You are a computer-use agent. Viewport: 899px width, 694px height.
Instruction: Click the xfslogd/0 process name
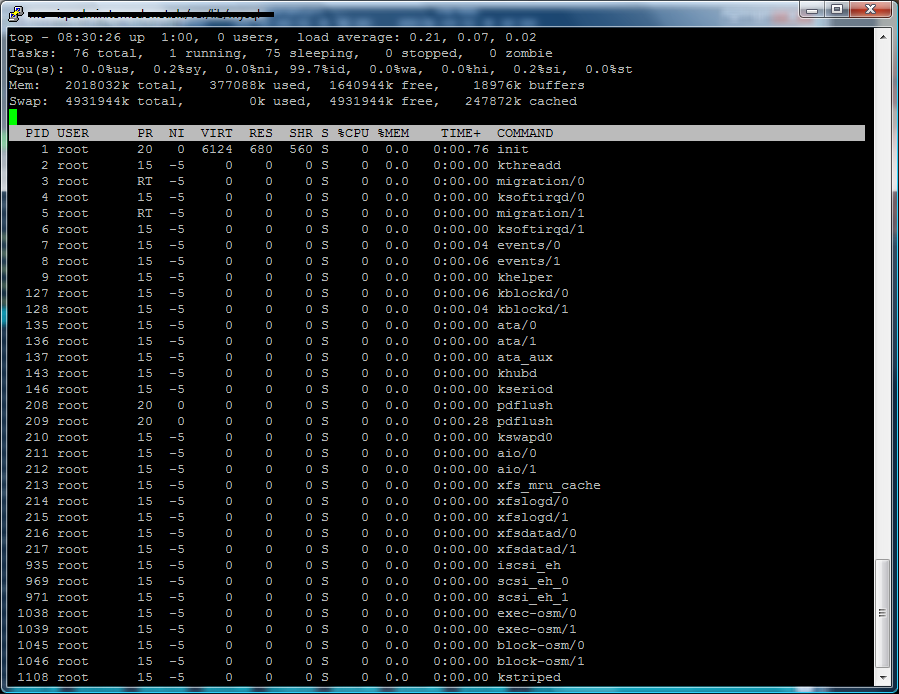click(533, 501)
